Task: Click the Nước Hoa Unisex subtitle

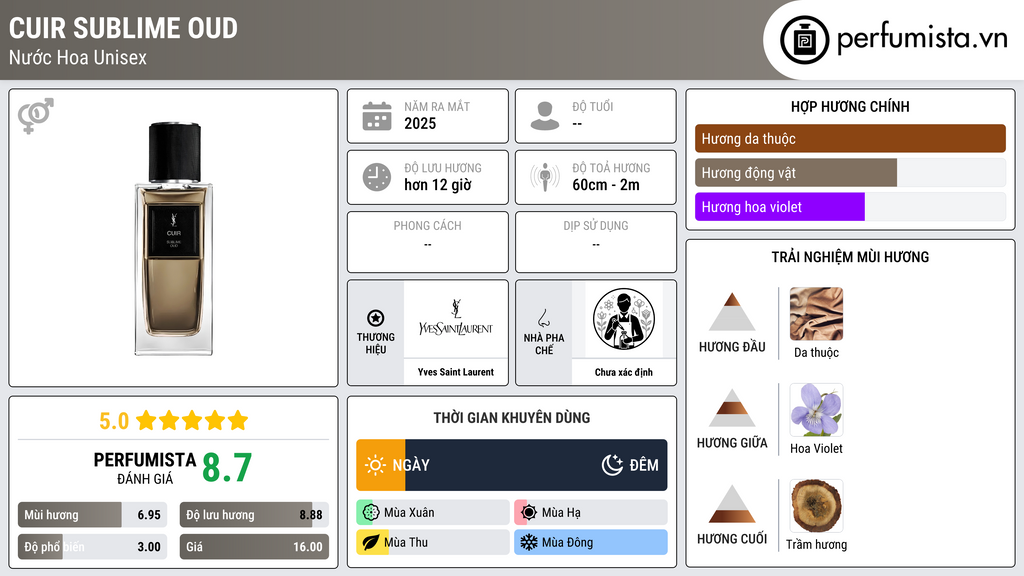Action: pos(78,57)
